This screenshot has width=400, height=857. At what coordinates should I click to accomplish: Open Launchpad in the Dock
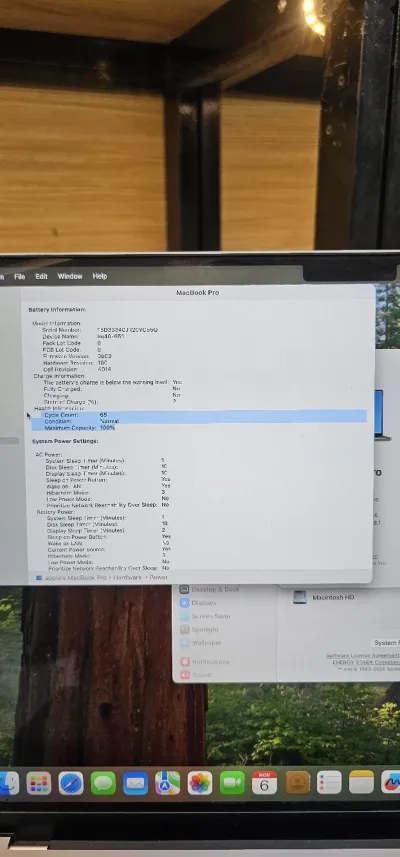tap(39, 783)
